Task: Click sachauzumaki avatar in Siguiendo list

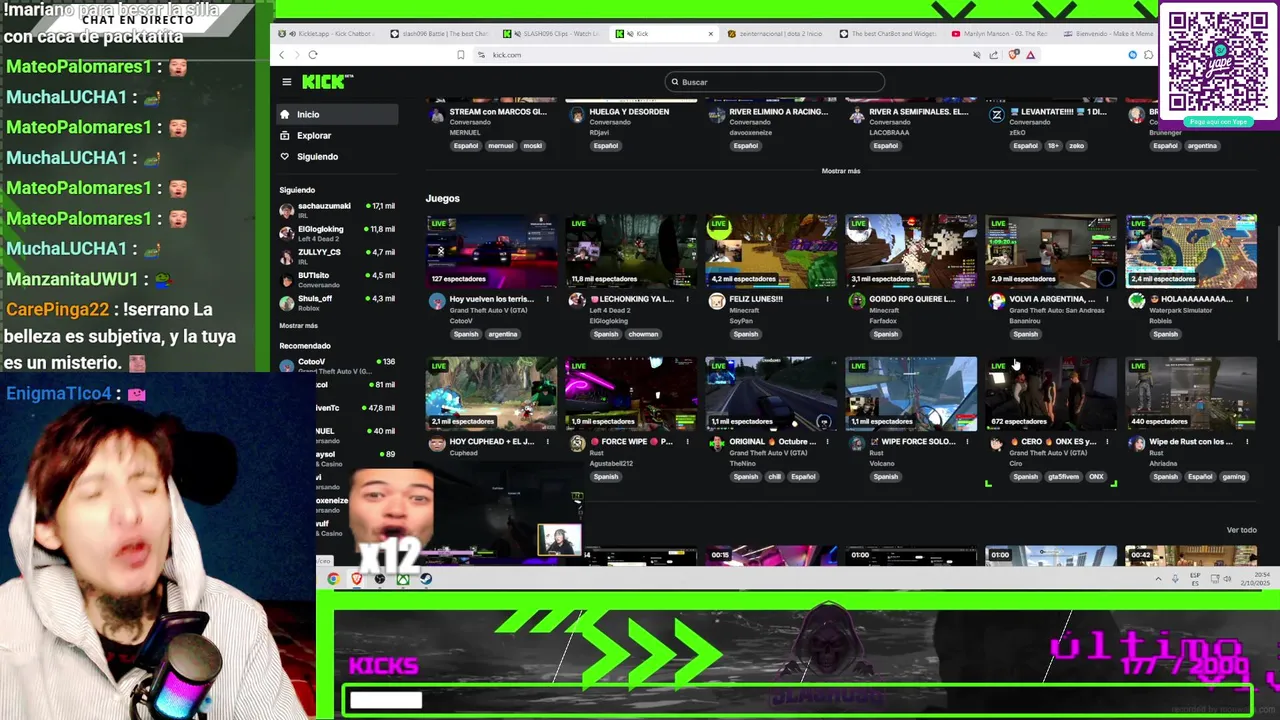Action: (x=287, y=210)
